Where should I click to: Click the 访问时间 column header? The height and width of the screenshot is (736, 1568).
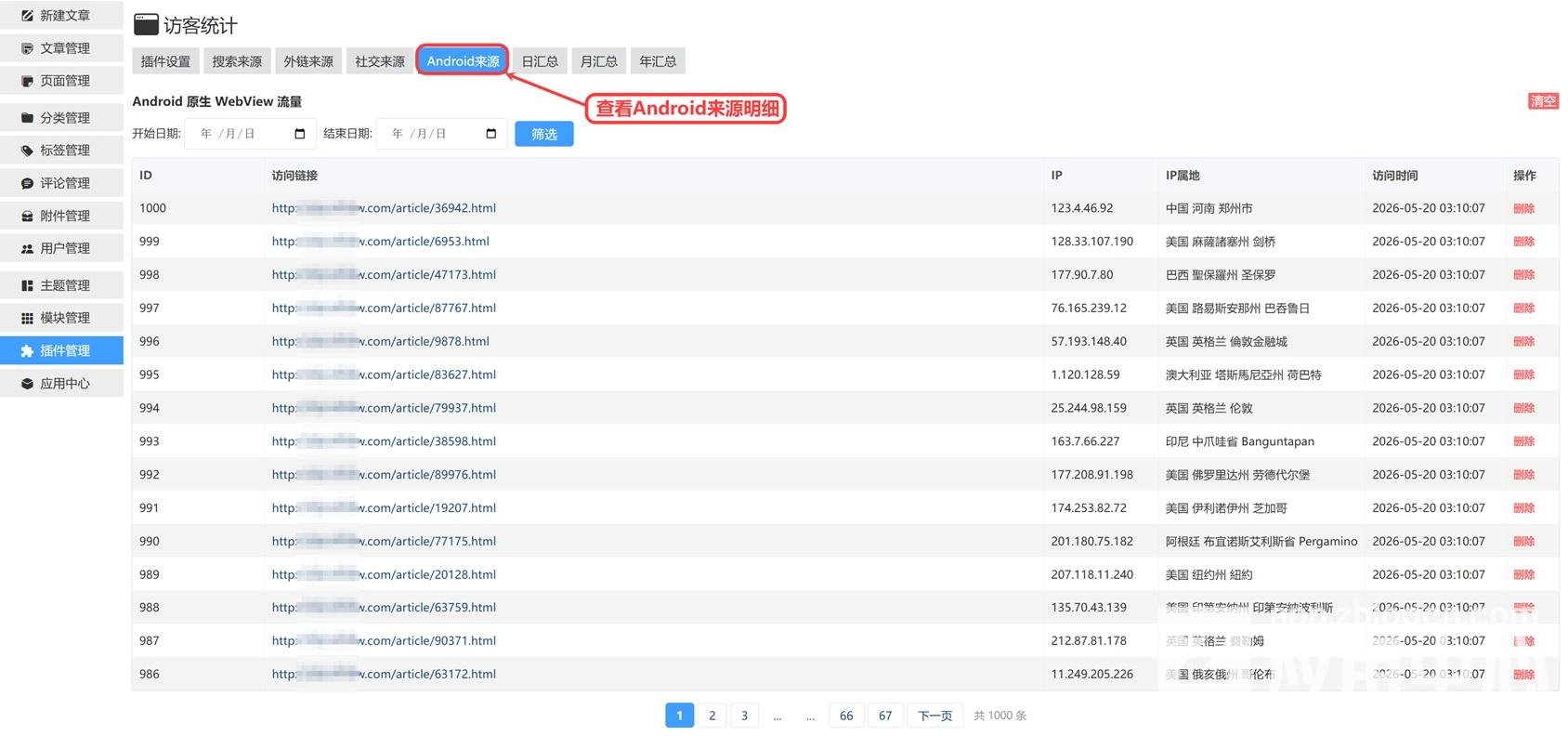pos(1394,176)
